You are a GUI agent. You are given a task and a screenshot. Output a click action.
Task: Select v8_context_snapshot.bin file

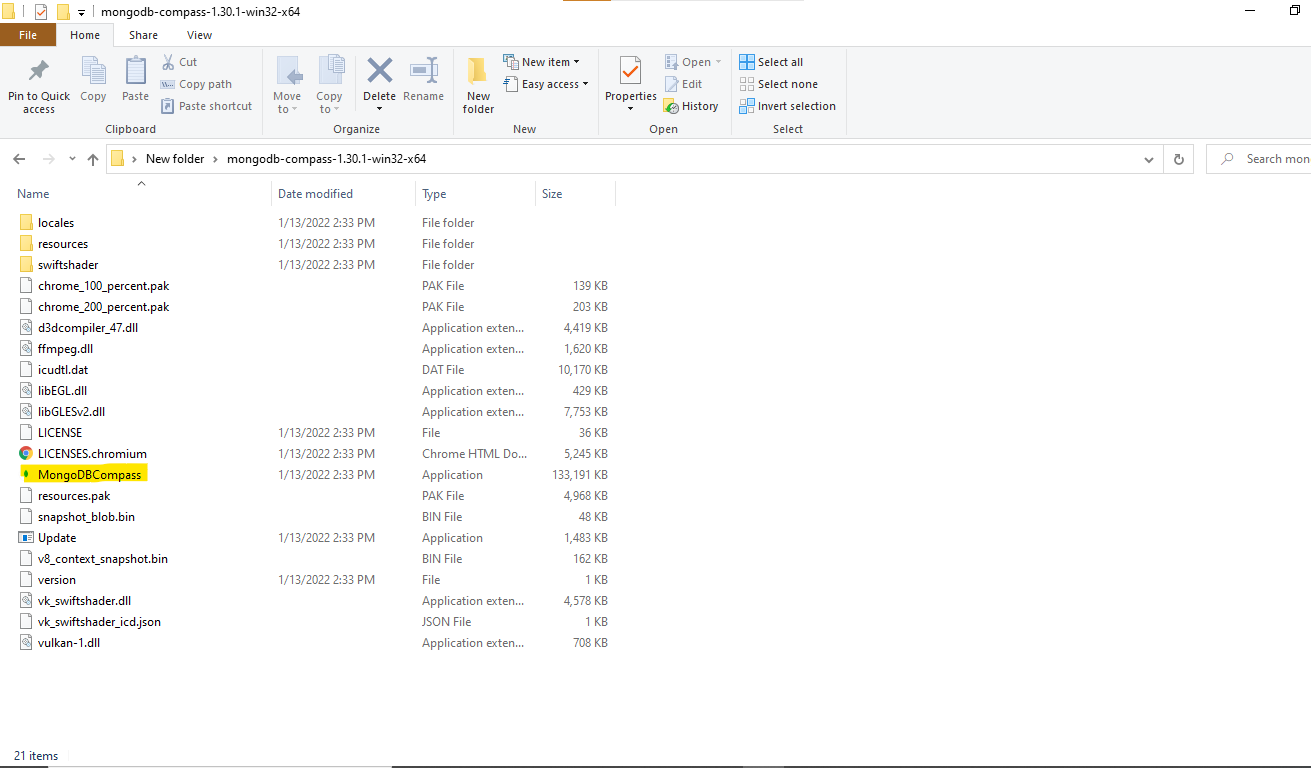click(102, 559)
